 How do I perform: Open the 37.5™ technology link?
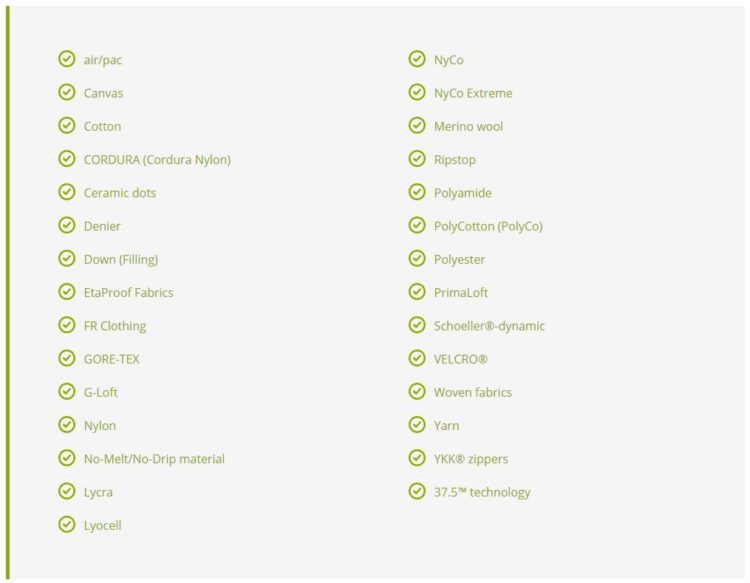coord(482,491)
